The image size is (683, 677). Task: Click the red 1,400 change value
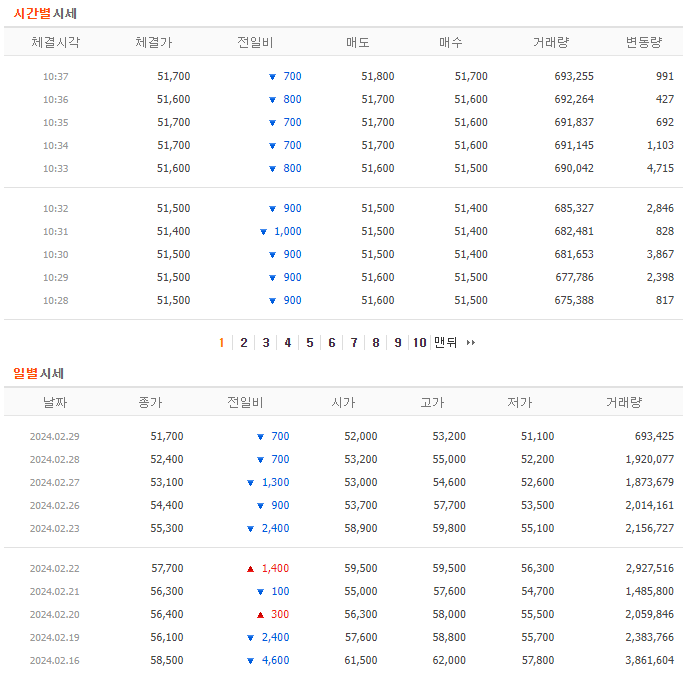(x=275, y=568)
